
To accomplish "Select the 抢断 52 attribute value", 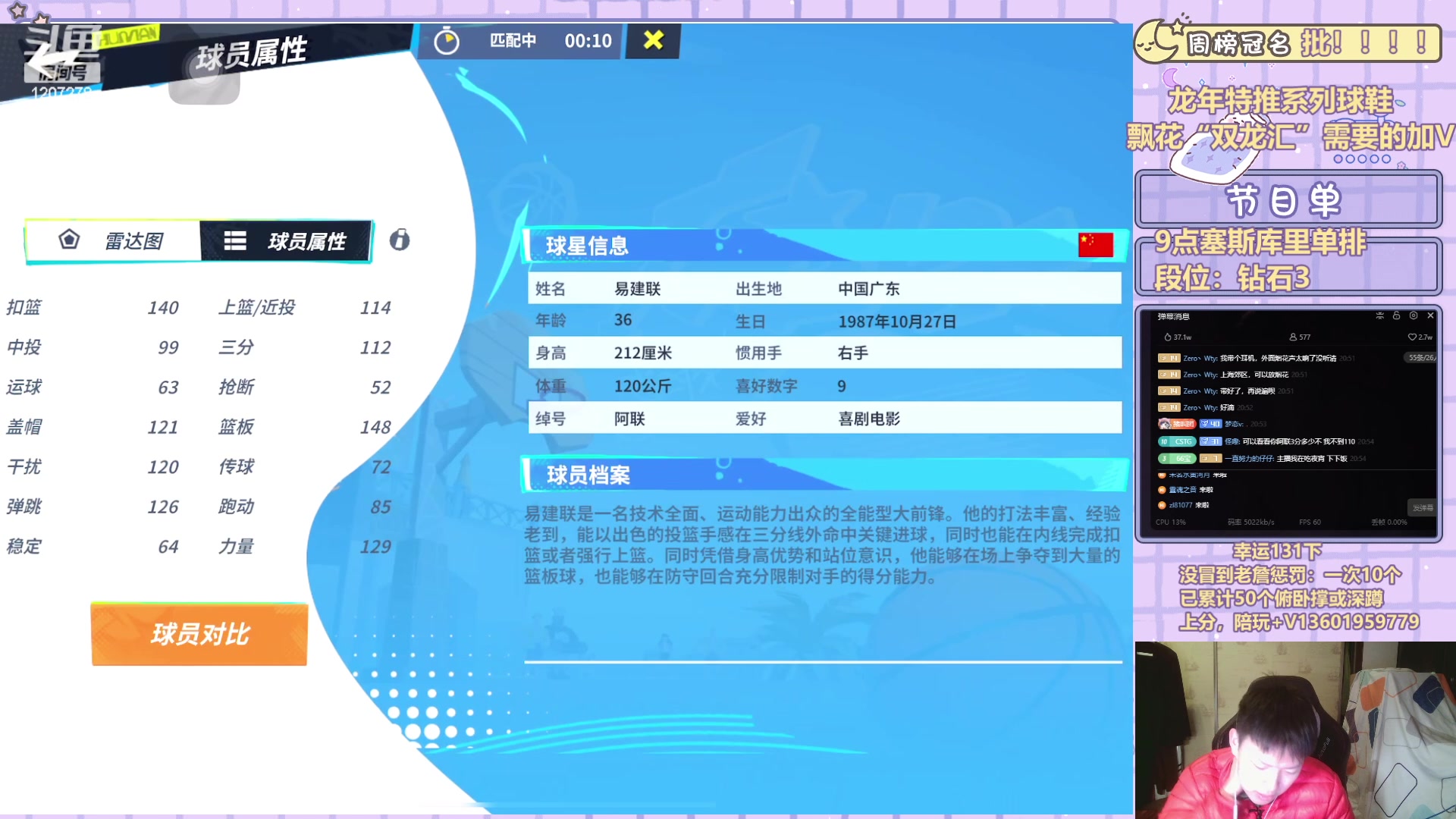I will (381, 388).
